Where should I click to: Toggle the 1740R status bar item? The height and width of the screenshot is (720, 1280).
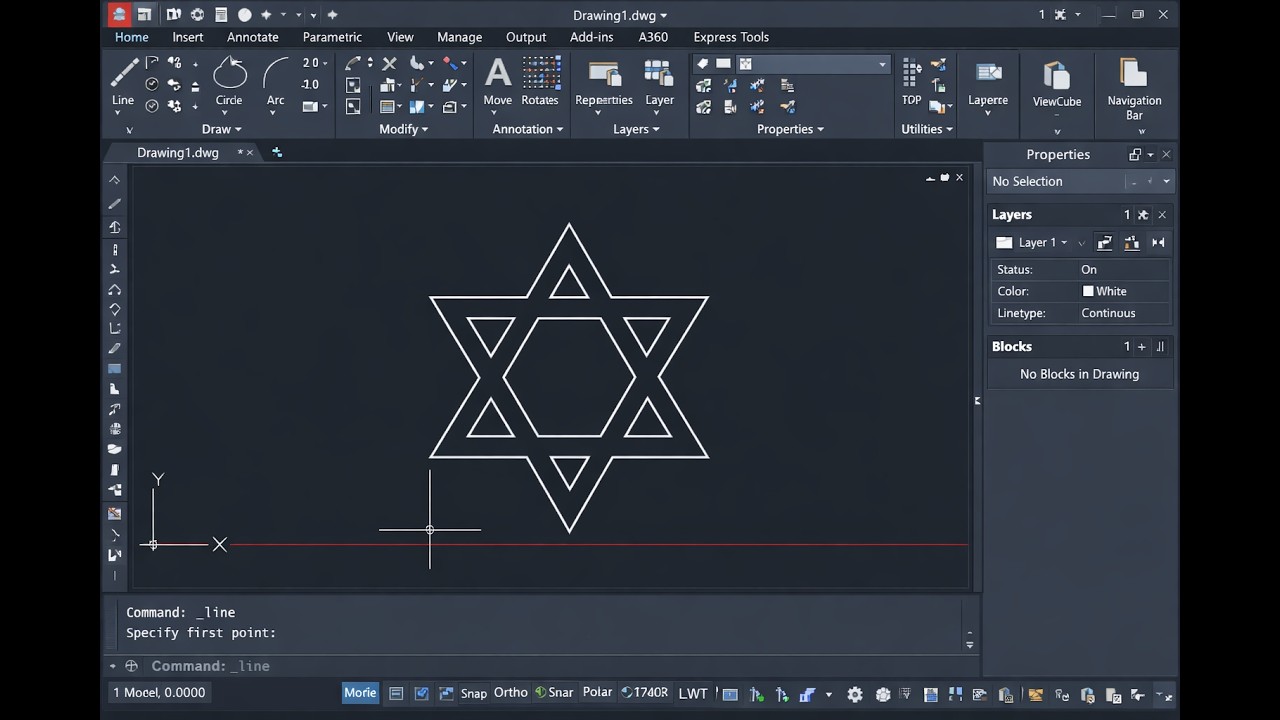tap(645, 693)
